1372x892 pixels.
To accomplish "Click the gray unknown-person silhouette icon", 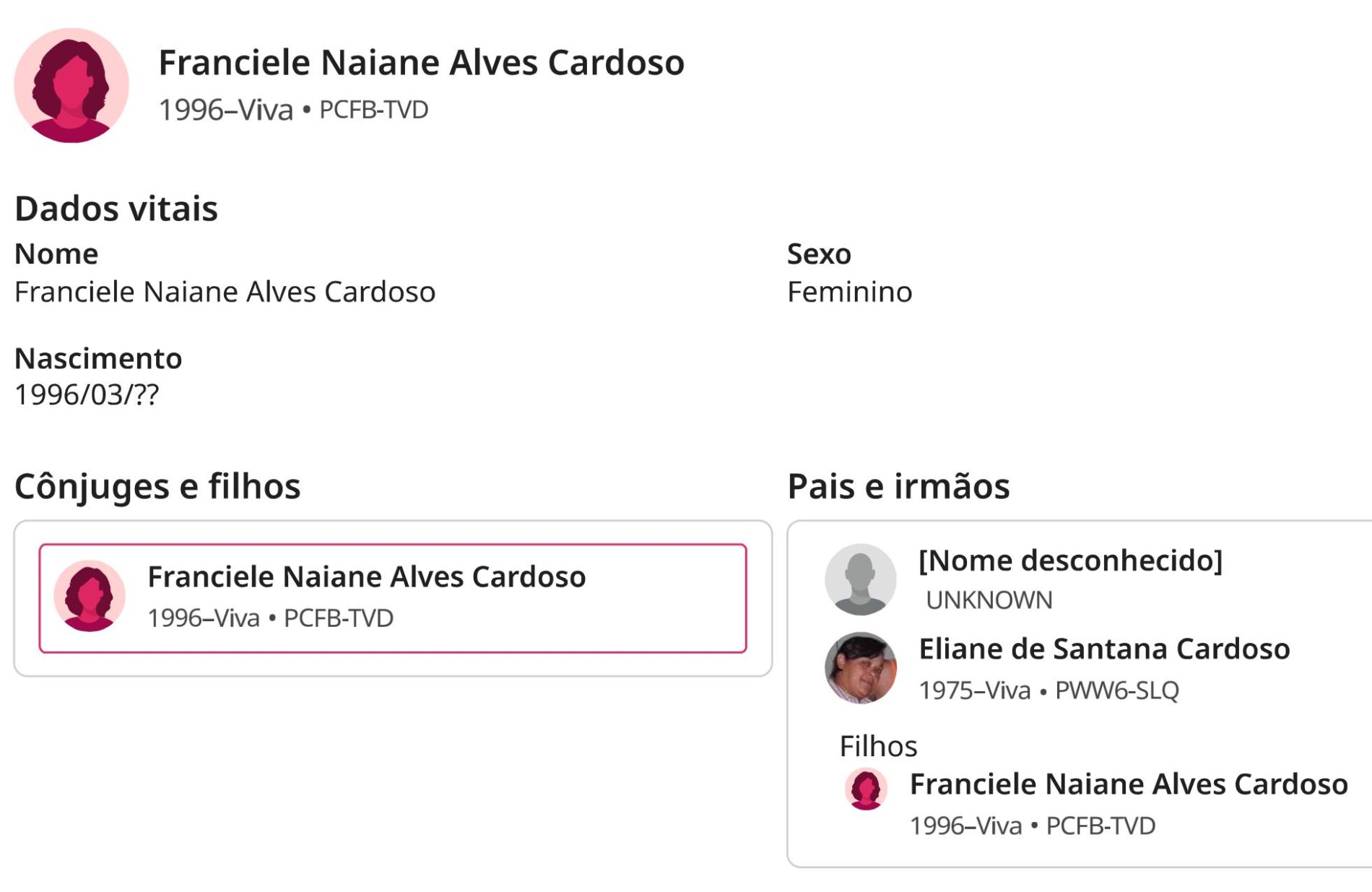I will pos(860,579).
